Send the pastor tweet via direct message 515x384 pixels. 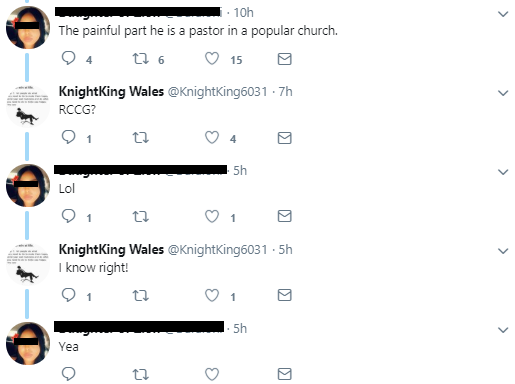[285, 59]
